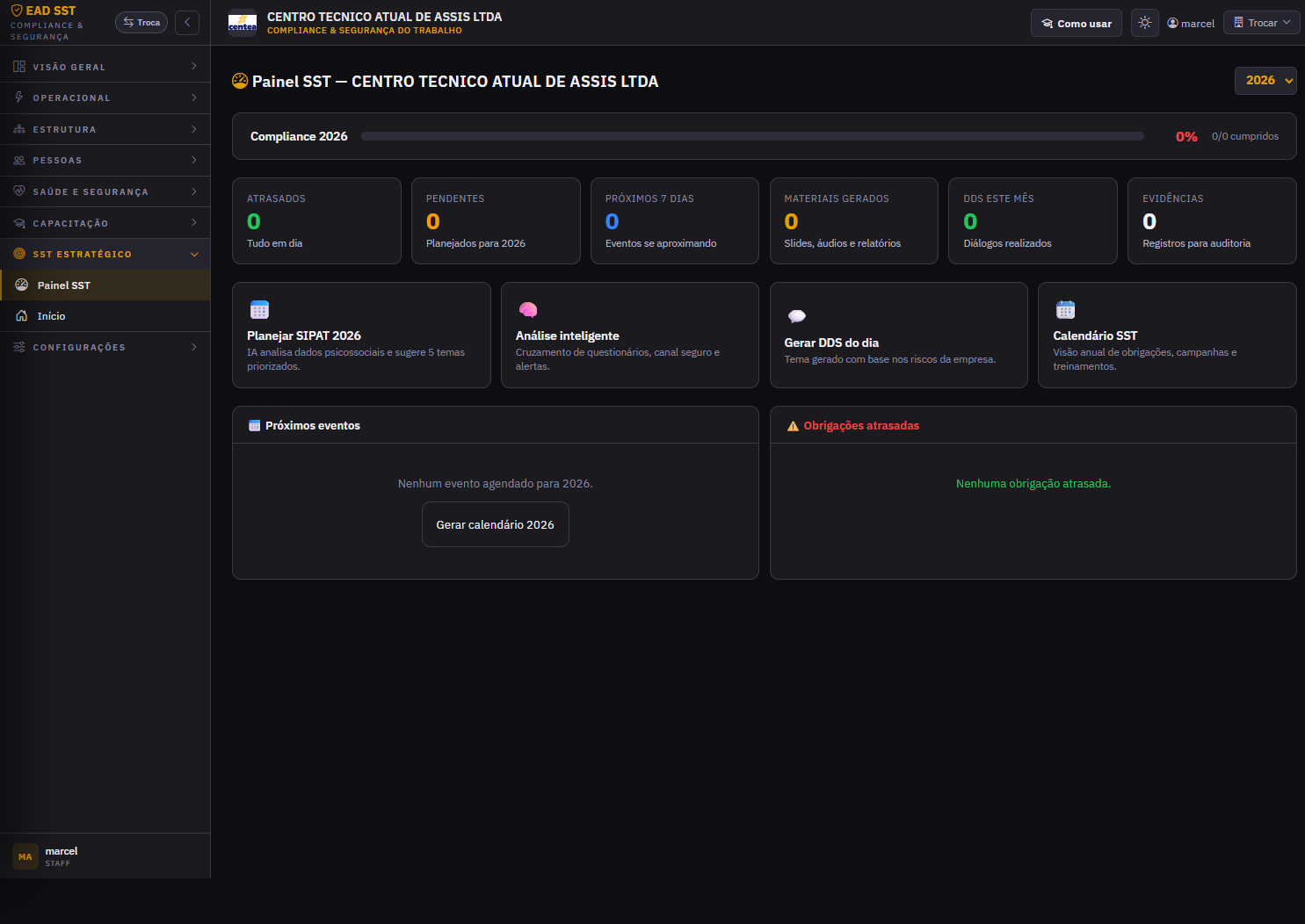Collapse sidebar with left chevron button
Image resolution: width=1305 pixels, height=924 pixels.
tap(187, 23)
